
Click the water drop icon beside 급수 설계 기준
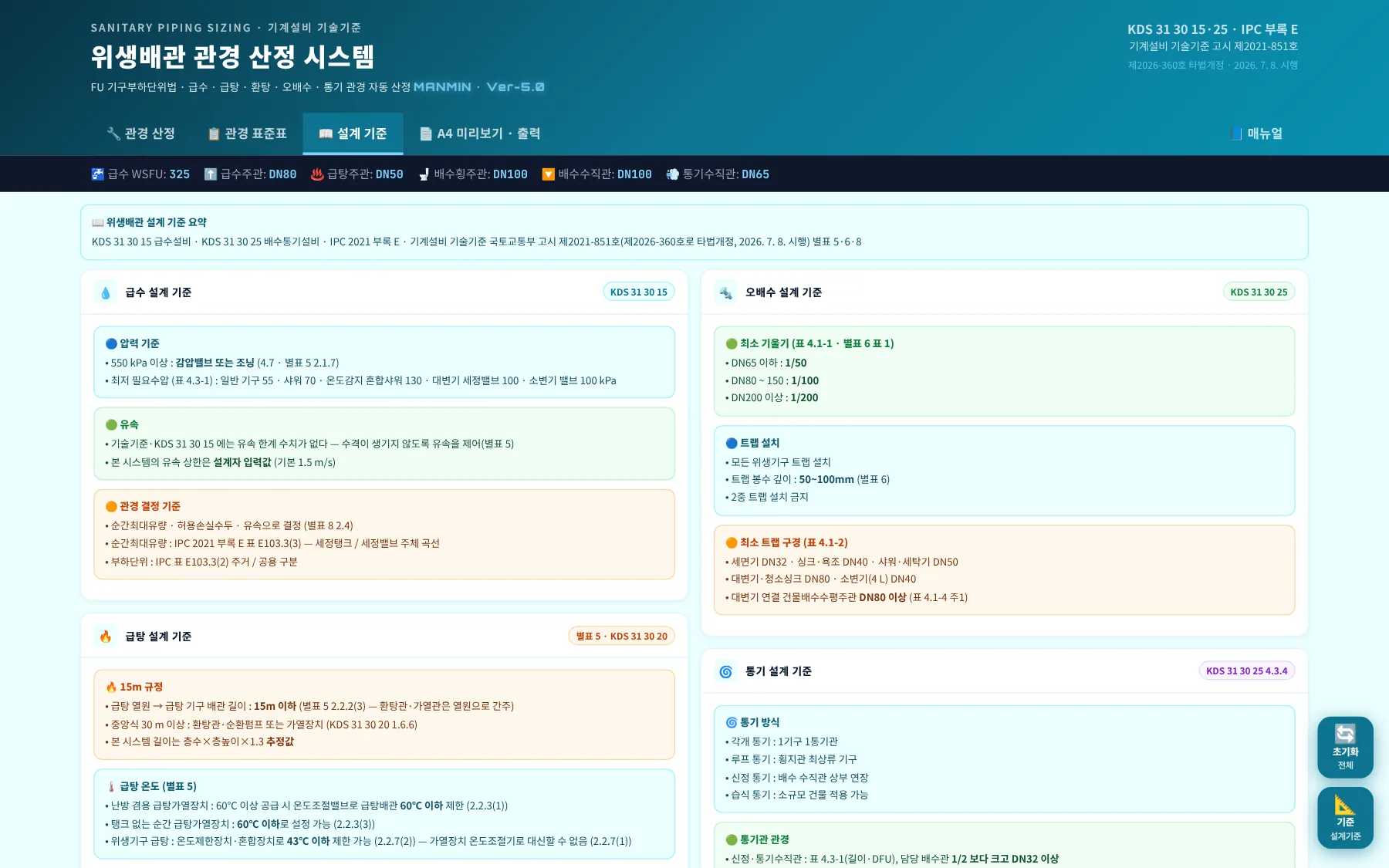coord(106,292)
